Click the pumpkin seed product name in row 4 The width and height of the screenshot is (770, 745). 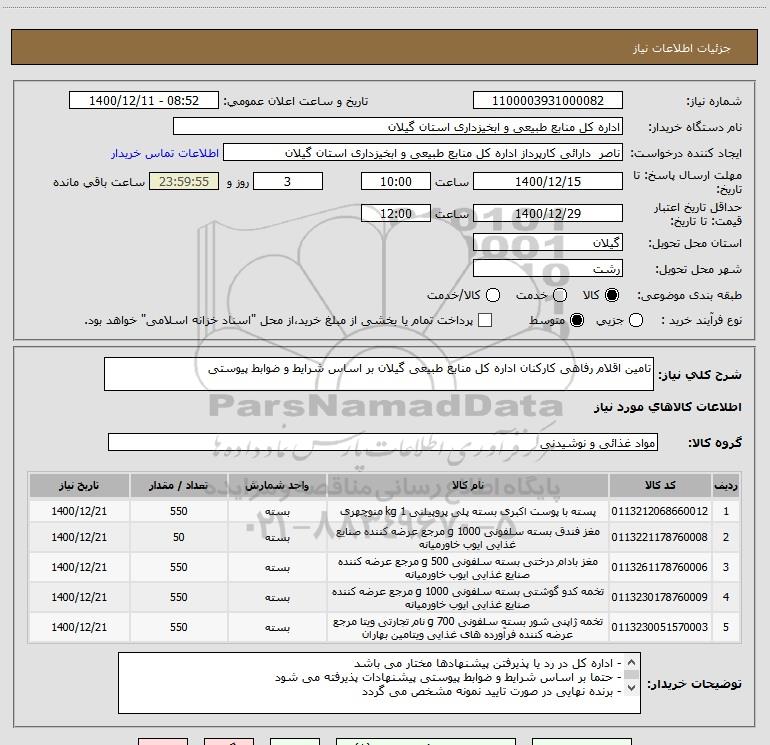(x=468, y=597)
